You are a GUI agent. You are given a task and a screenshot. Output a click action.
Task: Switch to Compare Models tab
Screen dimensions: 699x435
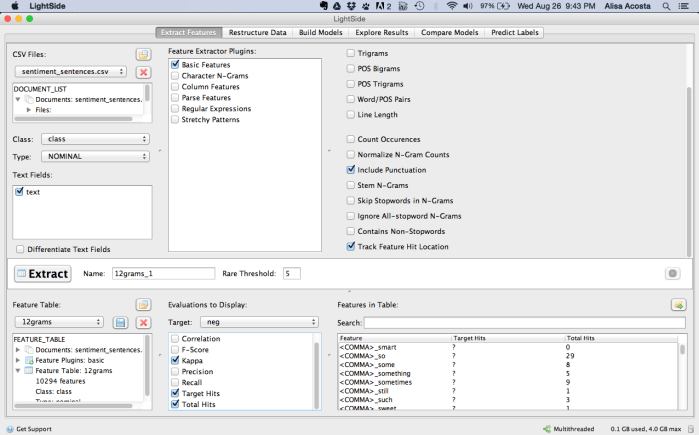pos(449,33)
